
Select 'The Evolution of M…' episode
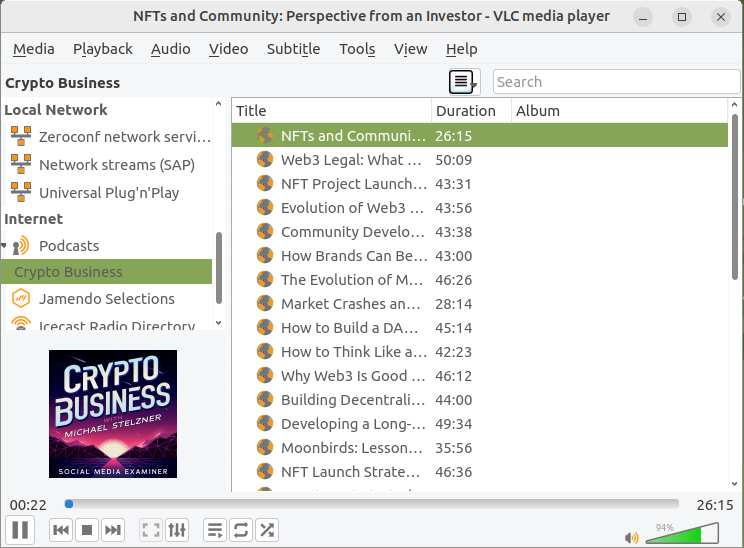[480, 280]
